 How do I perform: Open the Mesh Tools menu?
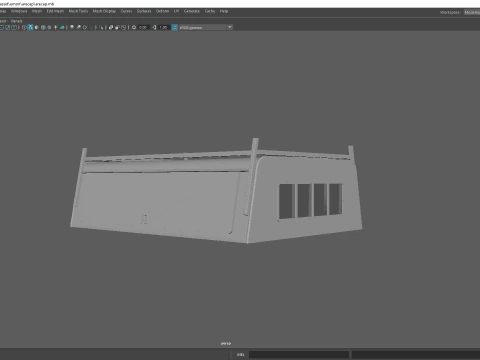78,11
